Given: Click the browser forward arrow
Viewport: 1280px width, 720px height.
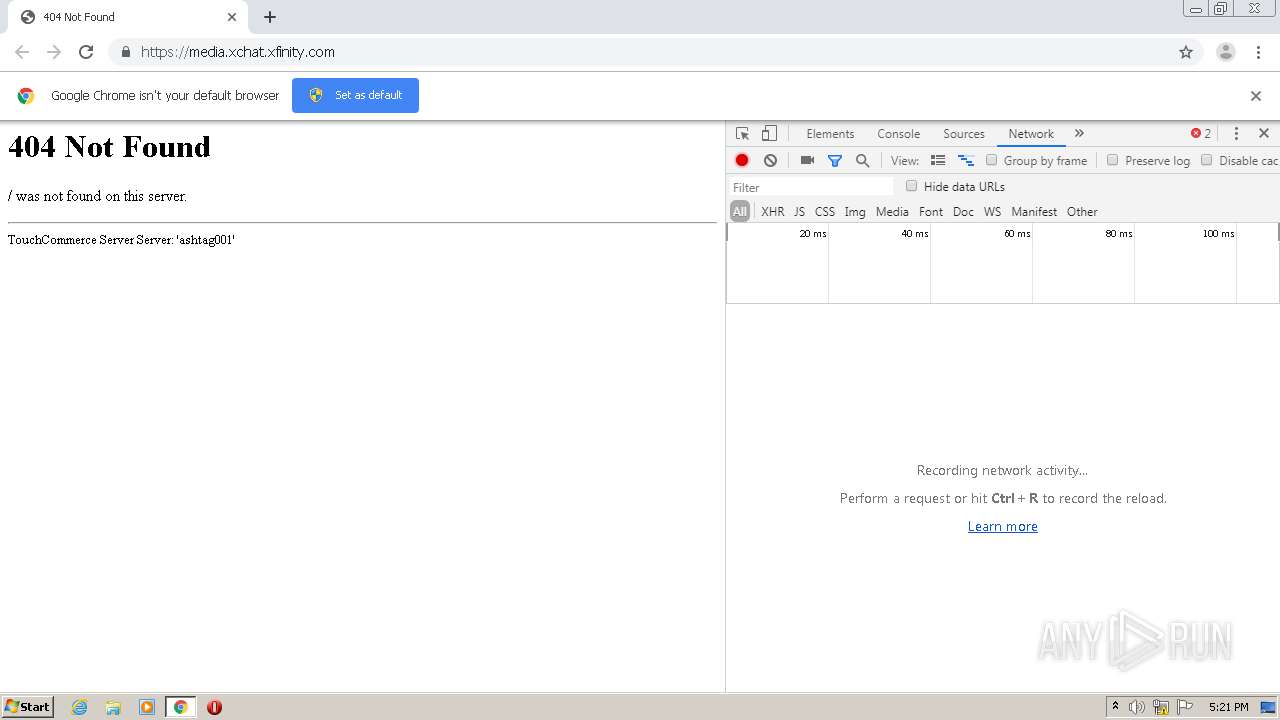Looking at the screenshot, I should pos(54,52).
